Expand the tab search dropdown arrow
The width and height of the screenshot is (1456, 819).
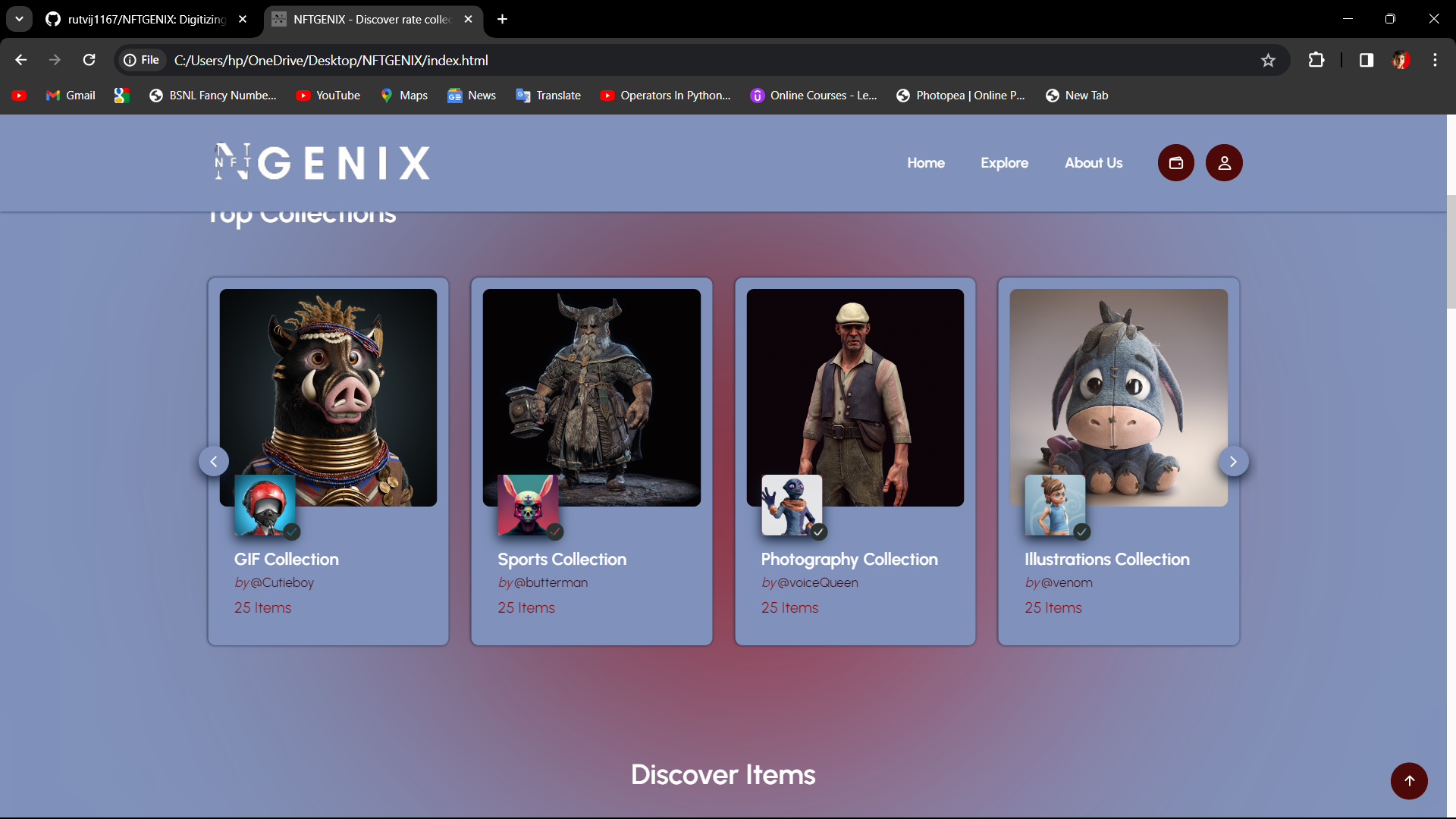pyautogui.click(x=19, y=19)
